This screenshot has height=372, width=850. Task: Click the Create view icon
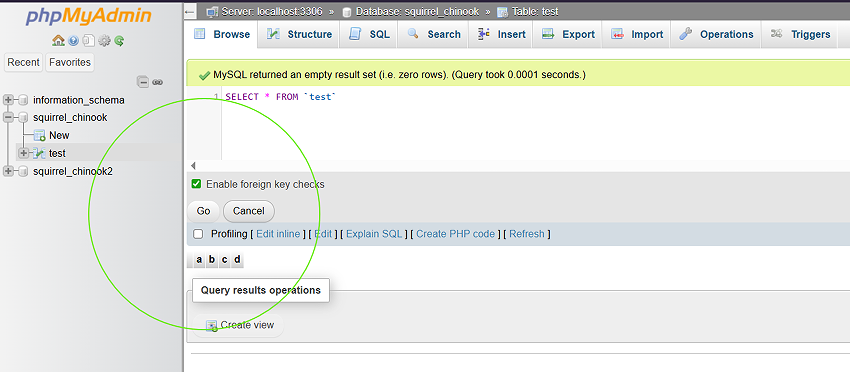(211, 326)
